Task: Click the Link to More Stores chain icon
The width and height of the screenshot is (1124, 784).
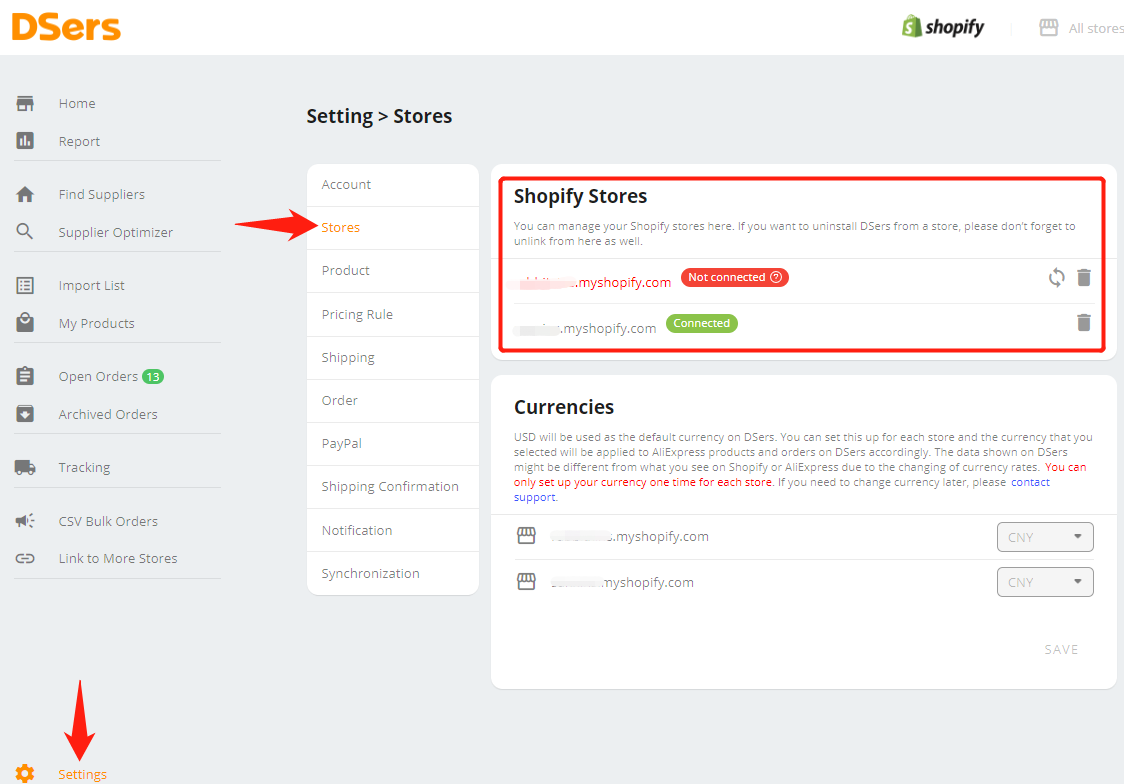Action: coord(25,558)
